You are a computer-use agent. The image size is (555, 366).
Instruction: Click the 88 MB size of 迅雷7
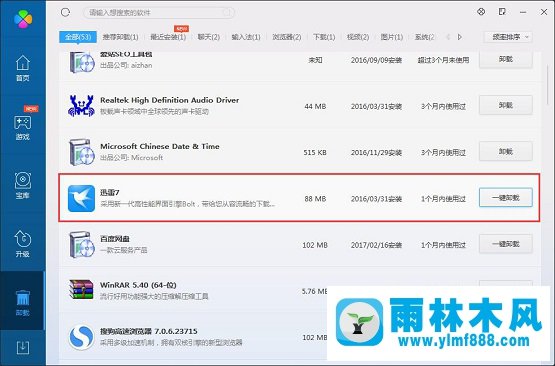315,199
